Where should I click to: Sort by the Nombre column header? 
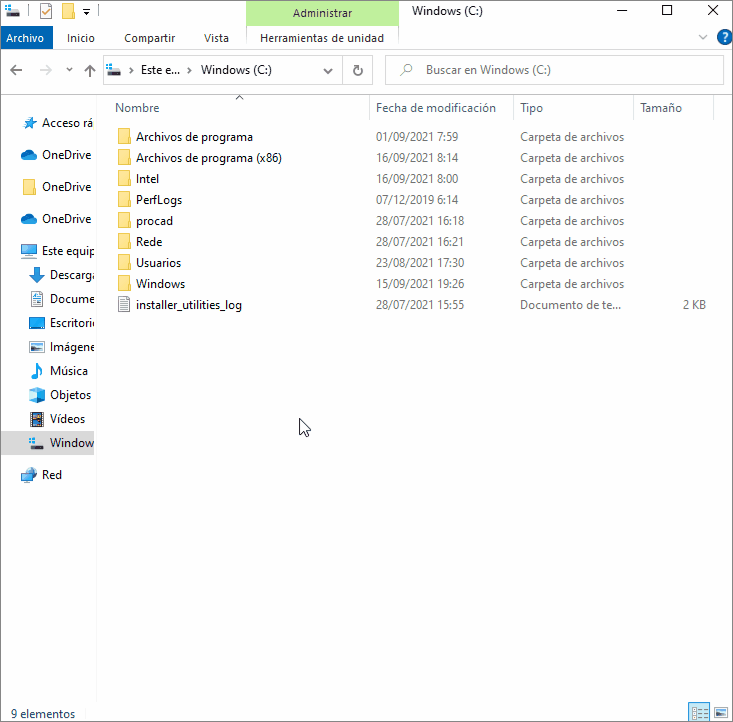click(239, 108)
